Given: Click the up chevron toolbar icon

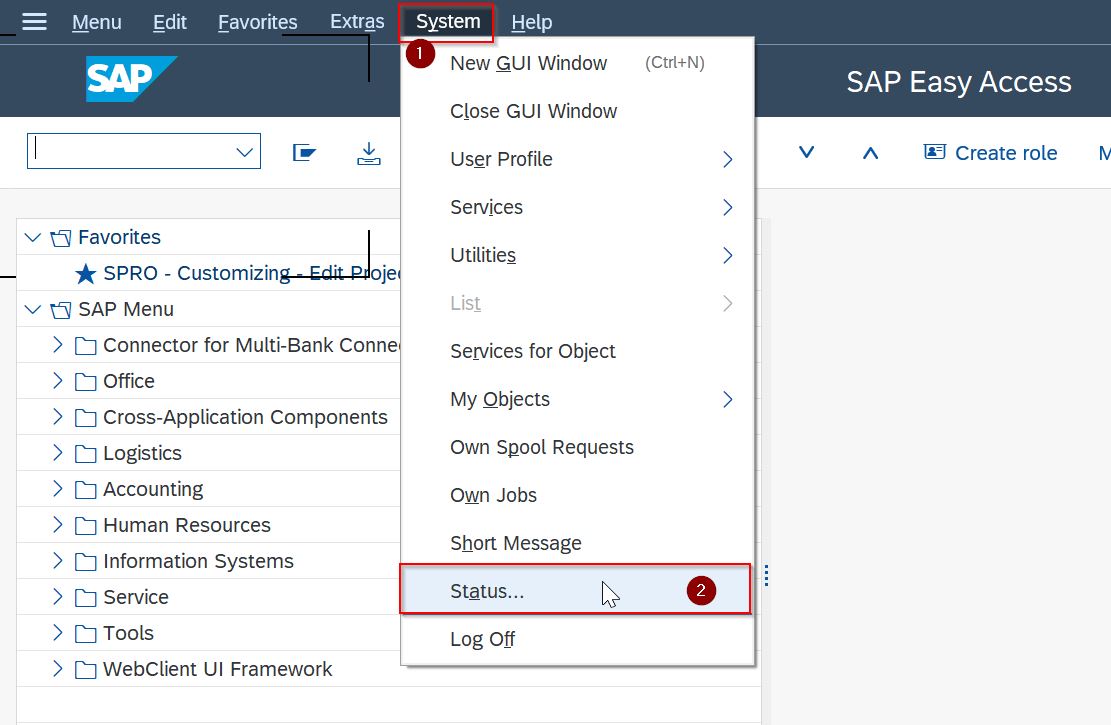Looking at the screenshot, I should (x=870, y=153).
